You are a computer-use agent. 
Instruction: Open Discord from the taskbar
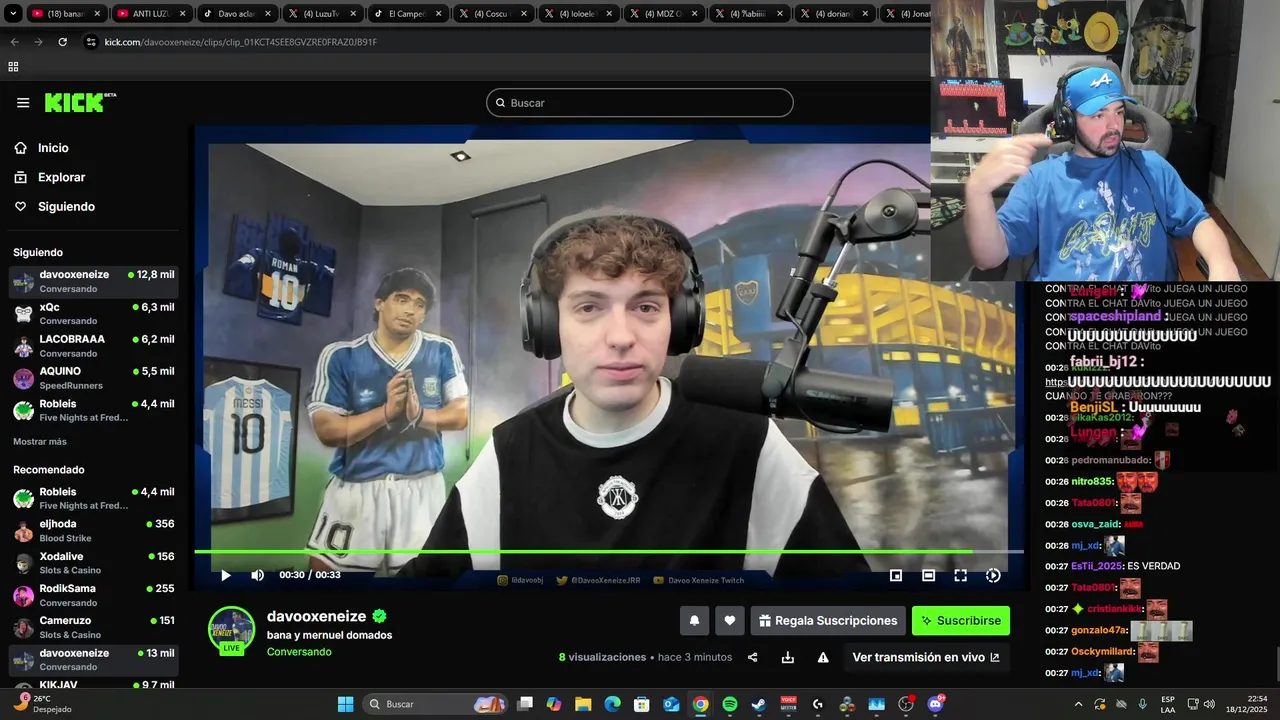coord(936,704)
